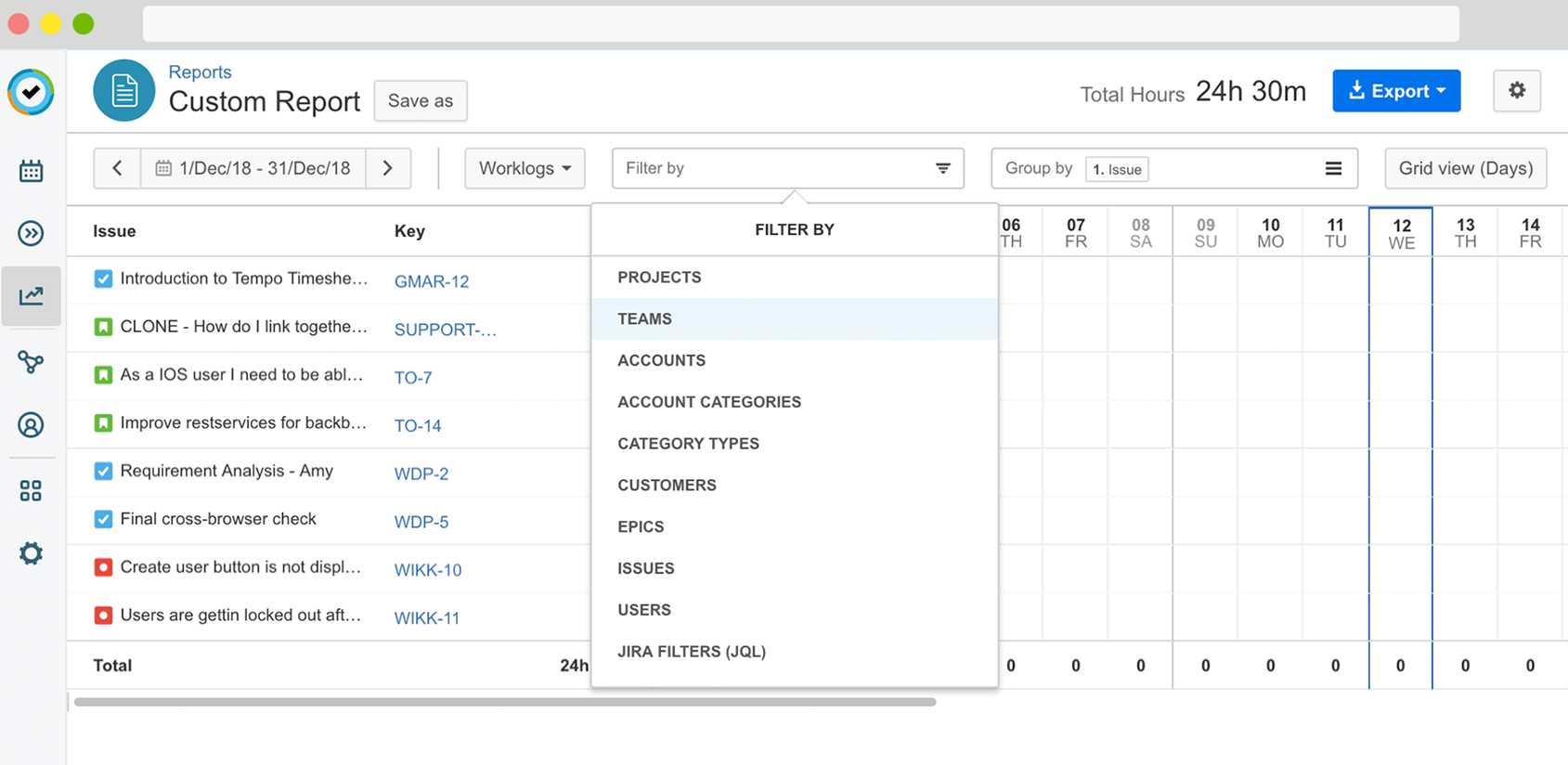1568x765 pixels.
Task: Open the four-squares apps sidebar icon
Action: click(31, 490)
